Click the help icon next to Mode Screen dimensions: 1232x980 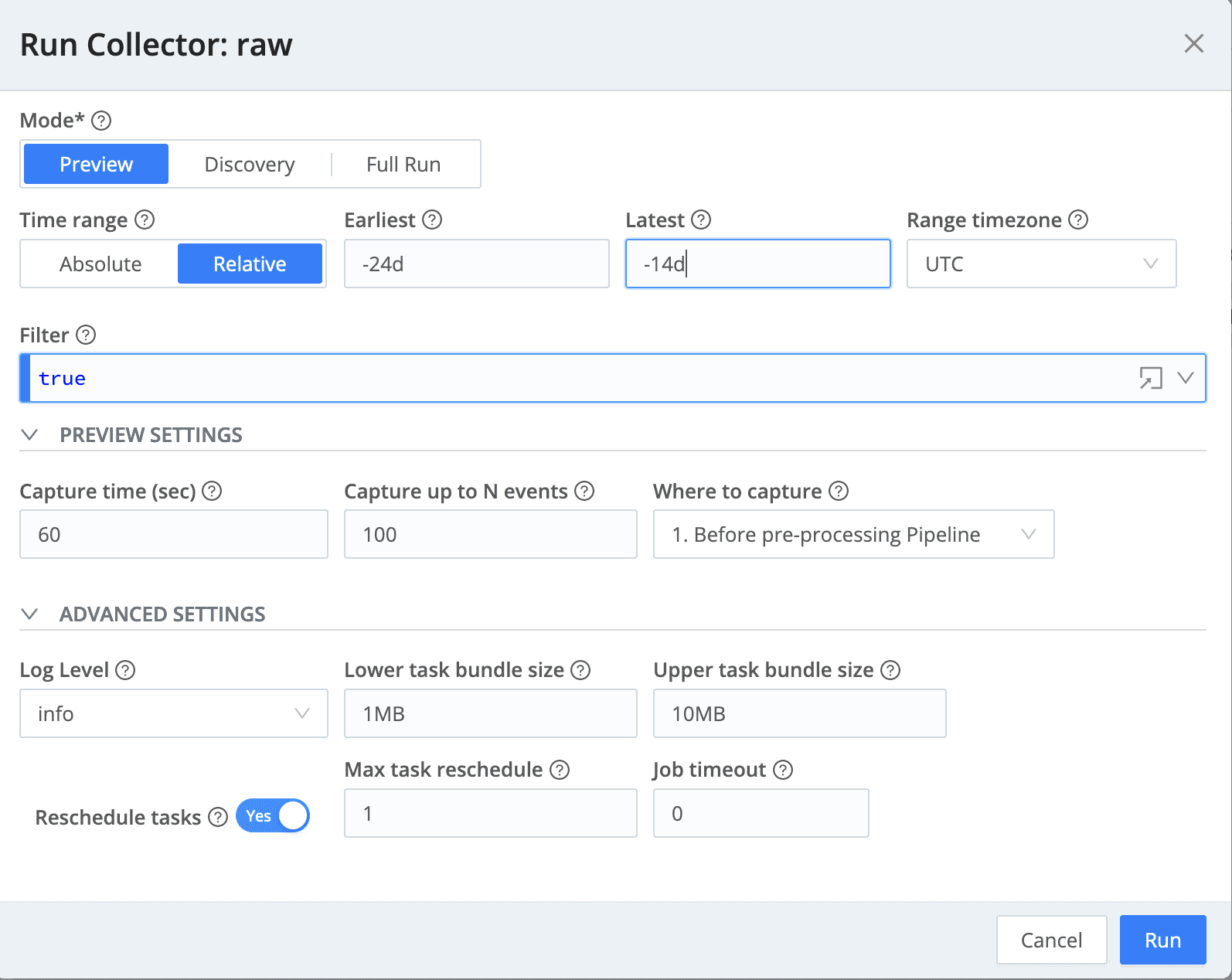point(101,121)
